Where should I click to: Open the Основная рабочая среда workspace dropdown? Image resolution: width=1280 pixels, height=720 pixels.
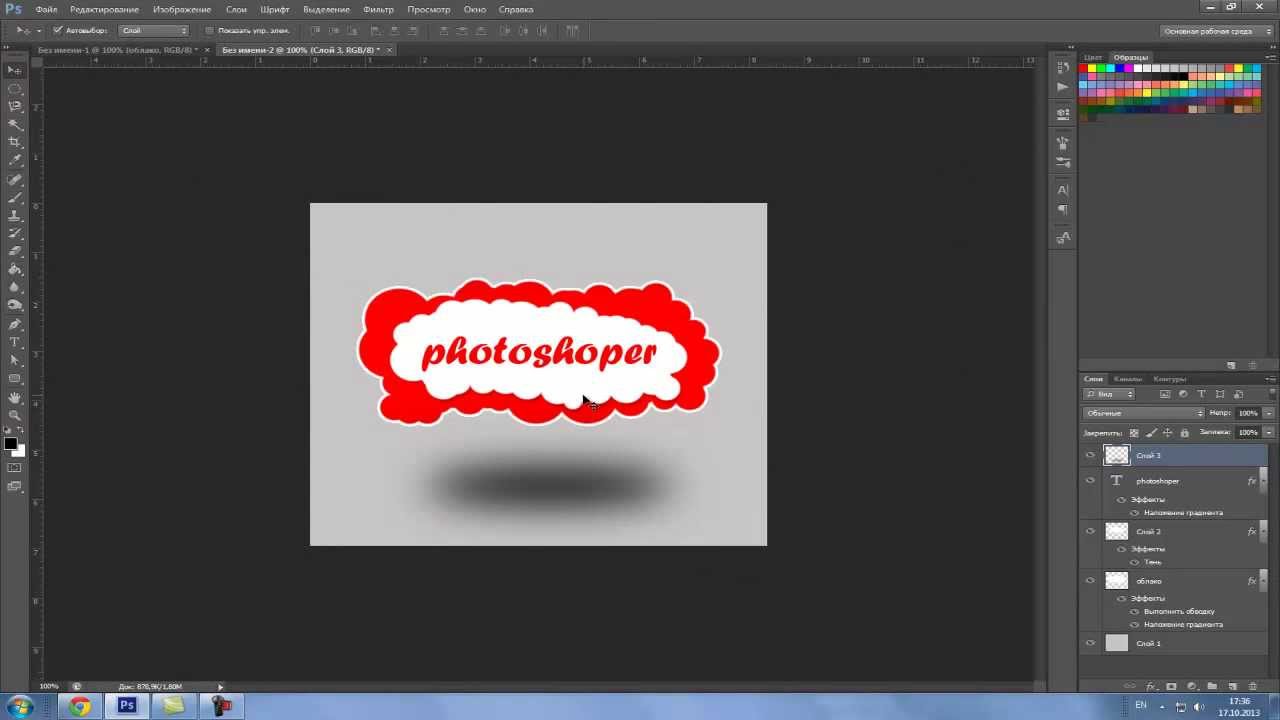click(1213, 31)
